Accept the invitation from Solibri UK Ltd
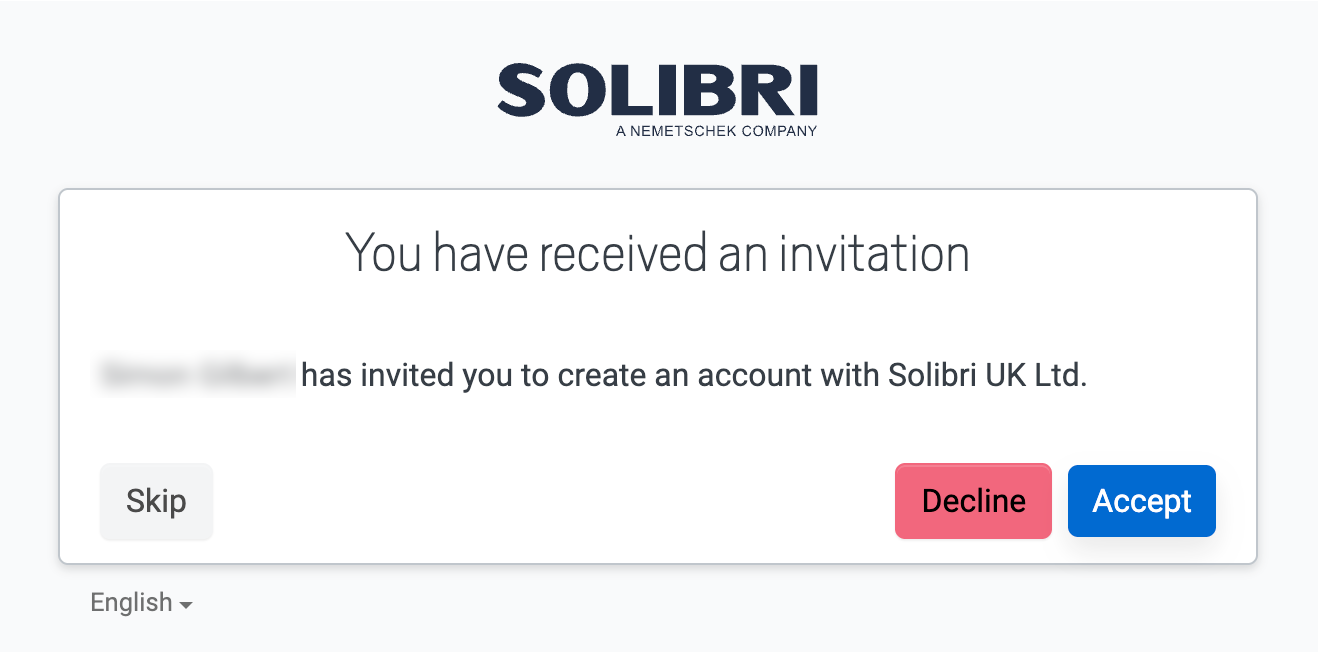The image size is (1318, 652). (x=1141, y=501)
